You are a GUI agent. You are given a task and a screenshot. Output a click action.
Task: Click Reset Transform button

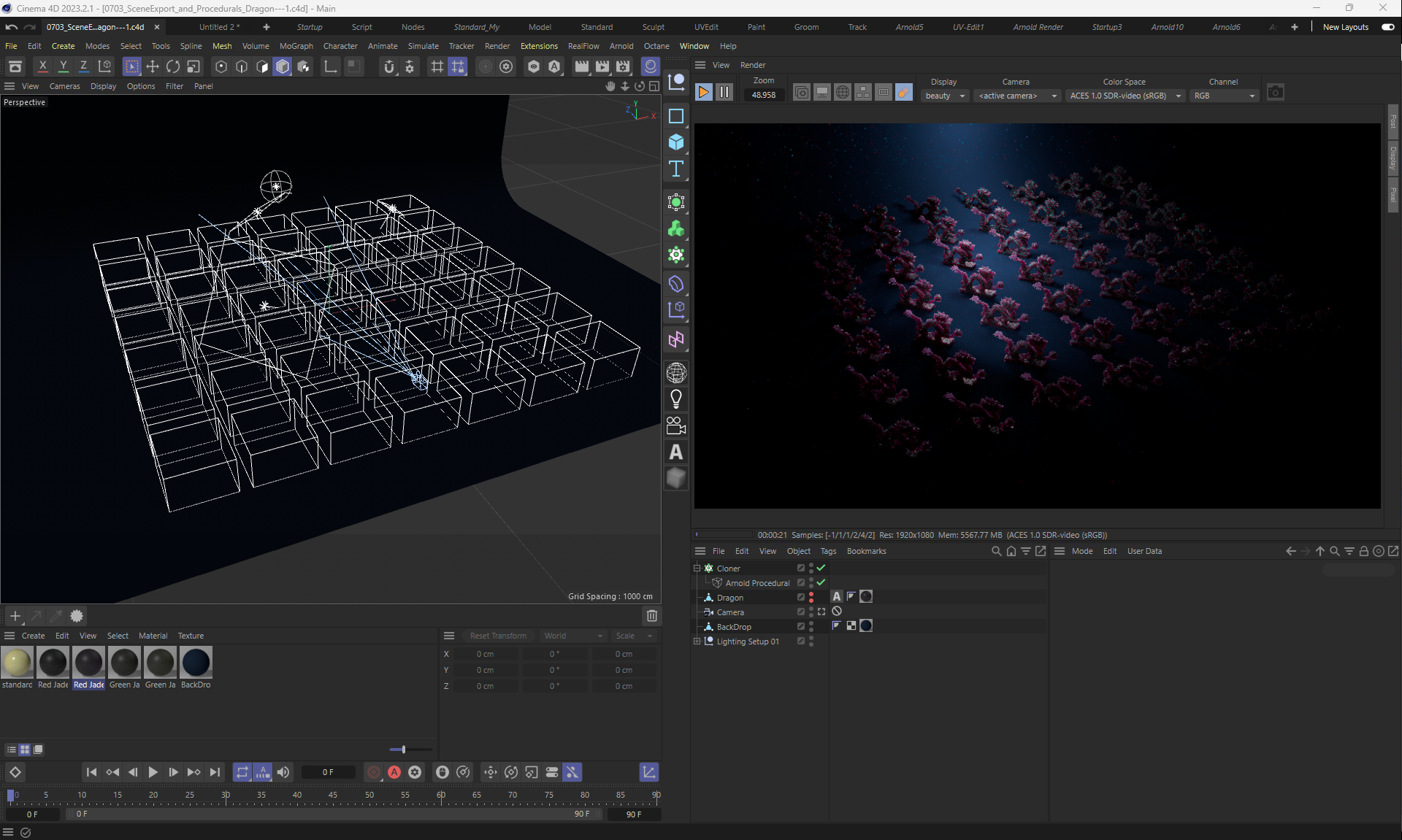click(x=498, y=636)
